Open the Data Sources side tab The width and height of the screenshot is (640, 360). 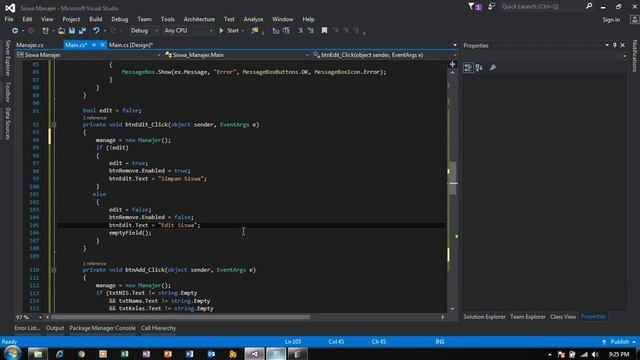(x=7, y=123)
